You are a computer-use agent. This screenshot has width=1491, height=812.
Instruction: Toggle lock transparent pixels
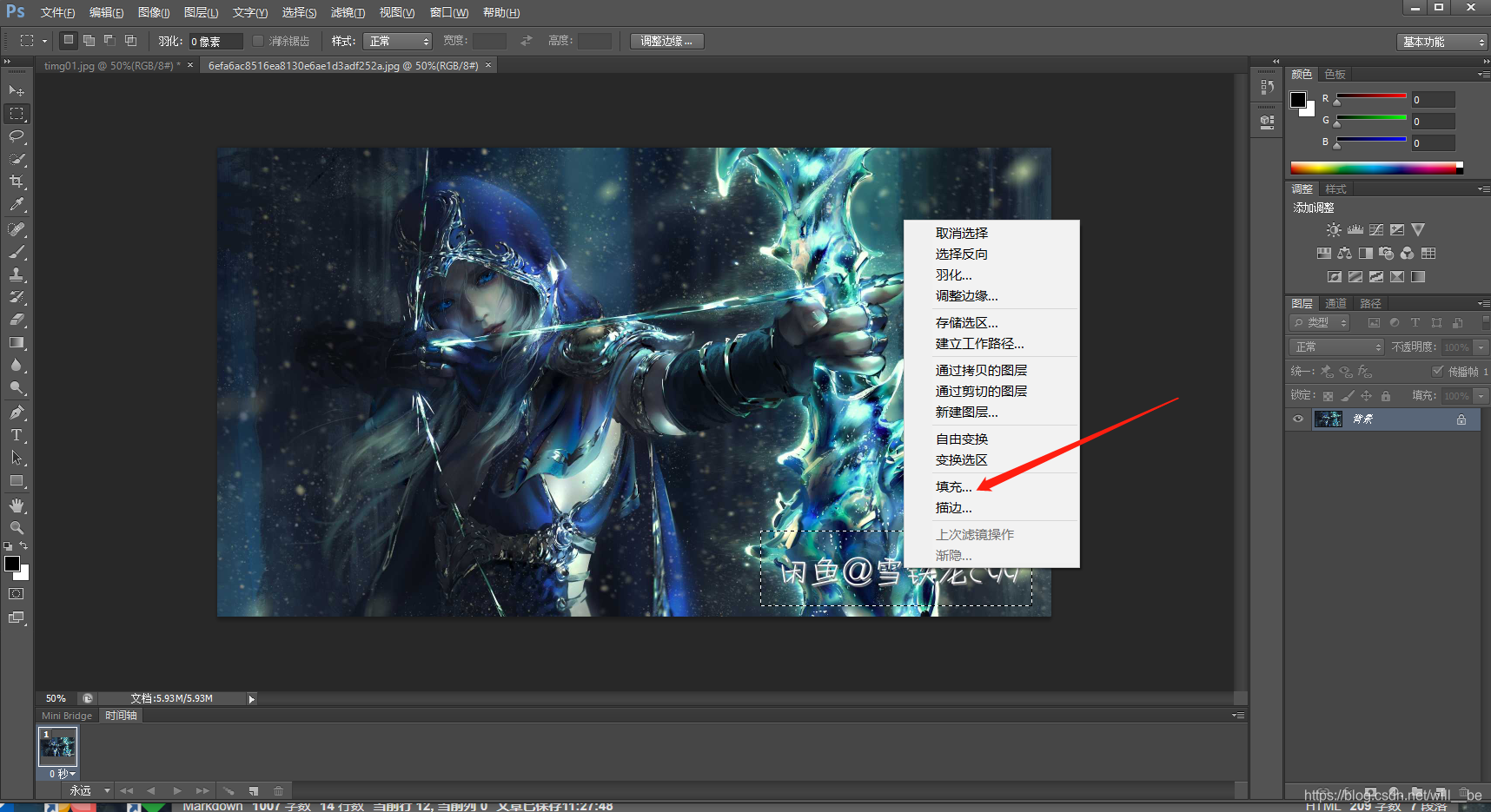[1328, 396]
